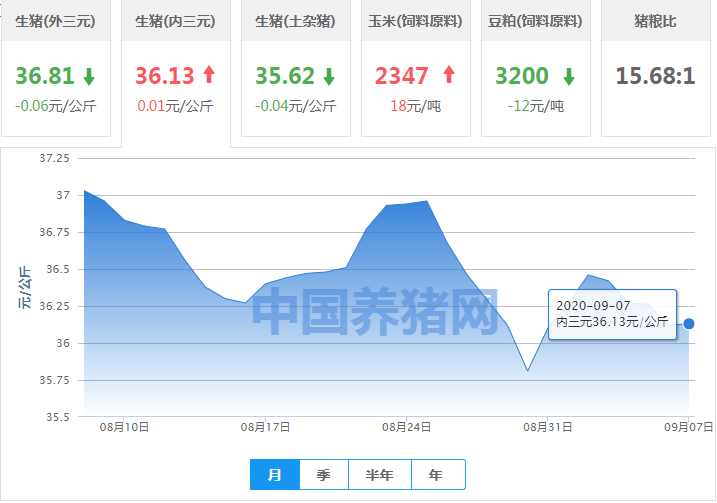Screen dimensions: 717x503
Task: Select the 生猪(外三元) tab
Action: point(56,22)
